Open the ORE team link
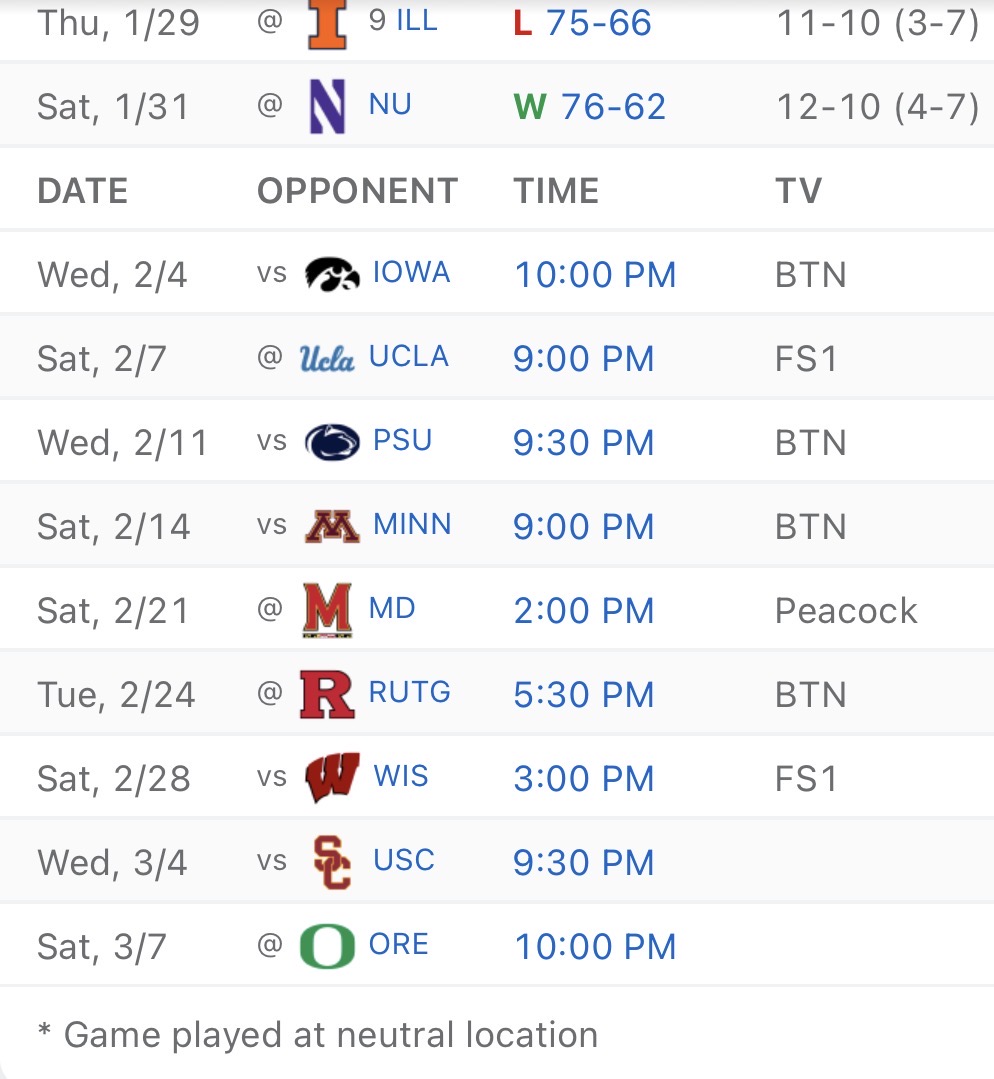994x1079 pixels. [399, 945]
